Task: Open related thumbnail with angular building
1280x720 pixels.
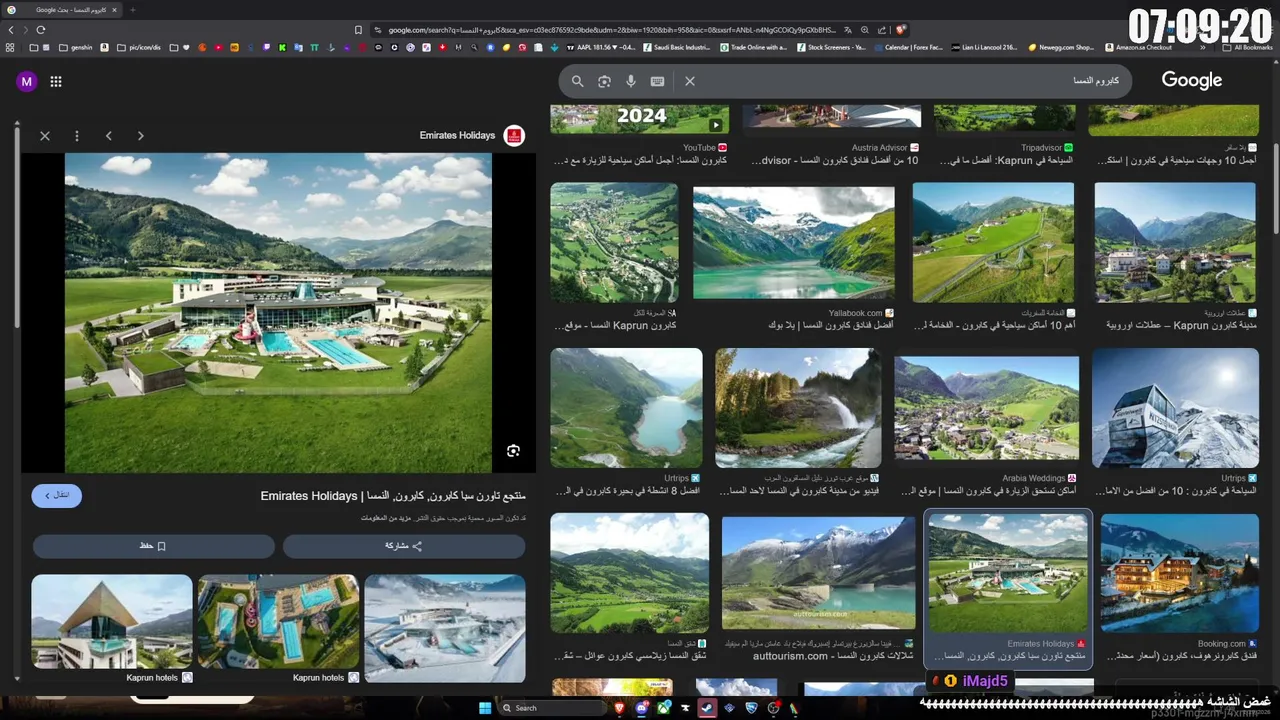Action: point(112,621)
